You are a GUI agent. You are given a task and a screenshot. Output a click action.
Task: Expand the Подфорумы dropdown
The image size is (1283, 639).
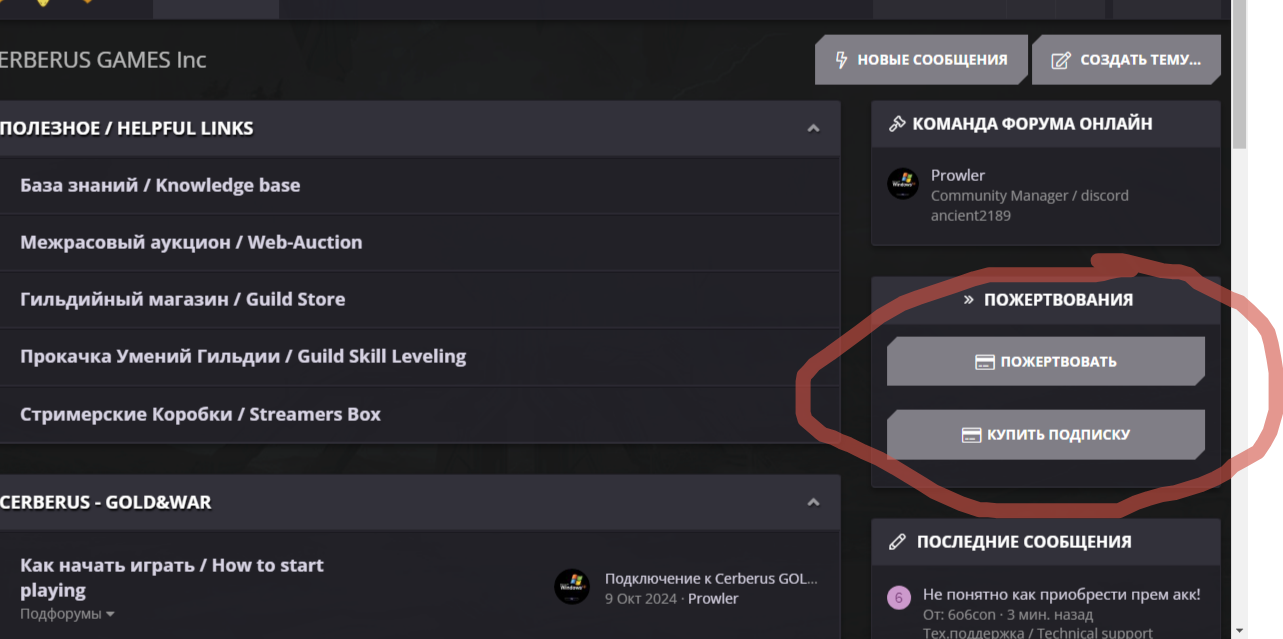(x=110, y=614)
